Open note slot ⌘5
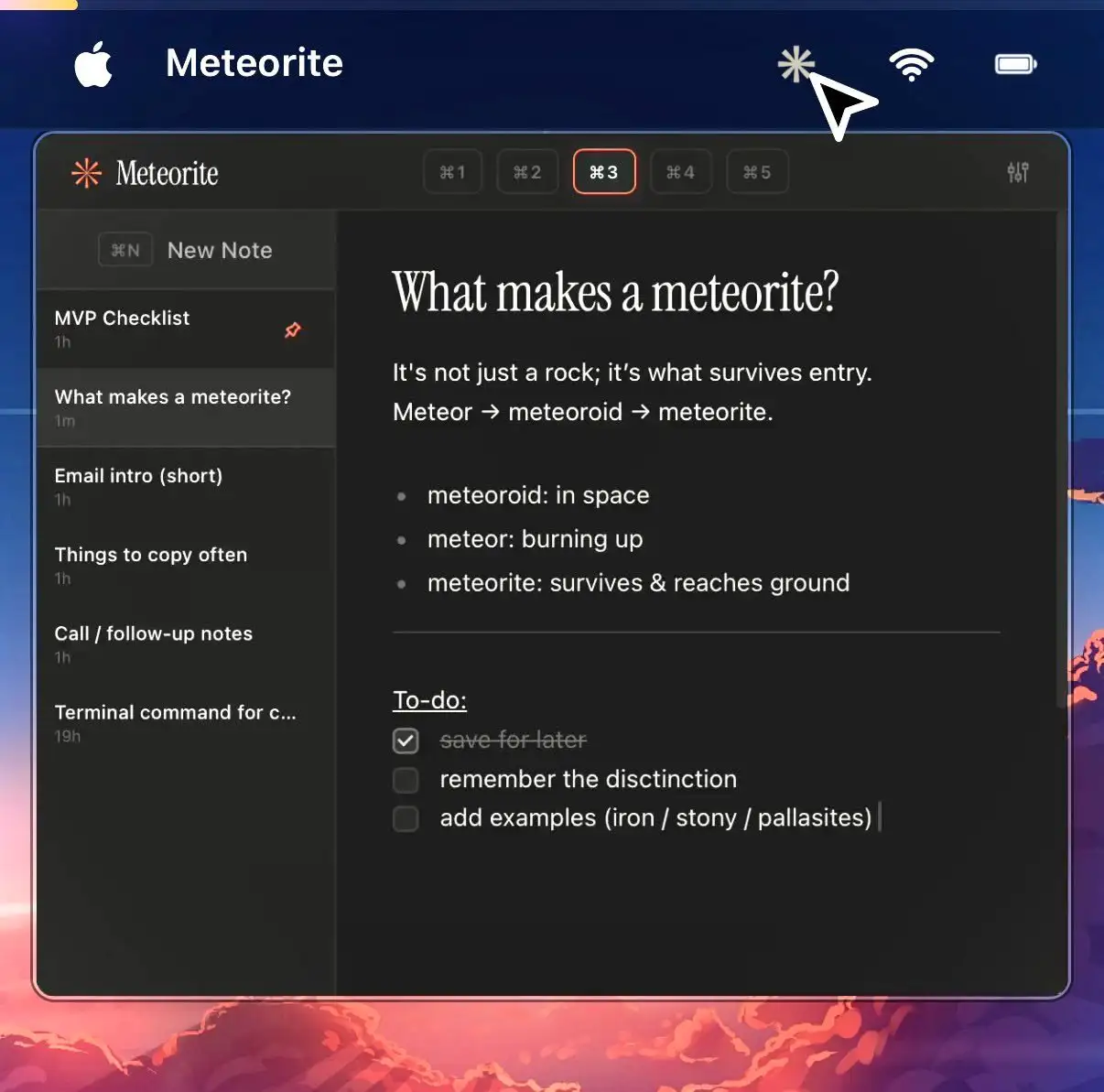 pyautogui.click(x=757, y=171)
